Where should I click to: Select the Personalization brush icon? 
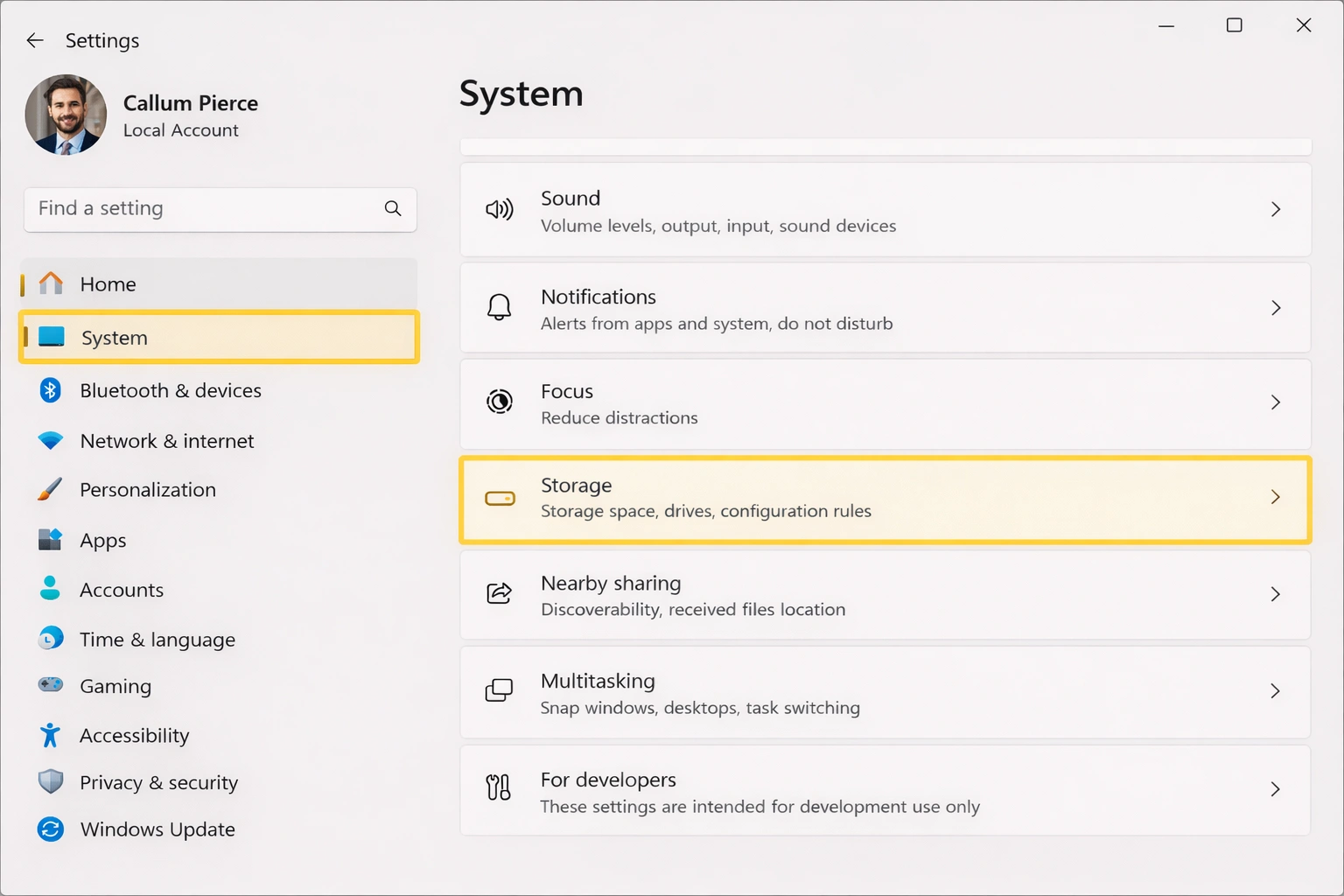coord(50,489)
